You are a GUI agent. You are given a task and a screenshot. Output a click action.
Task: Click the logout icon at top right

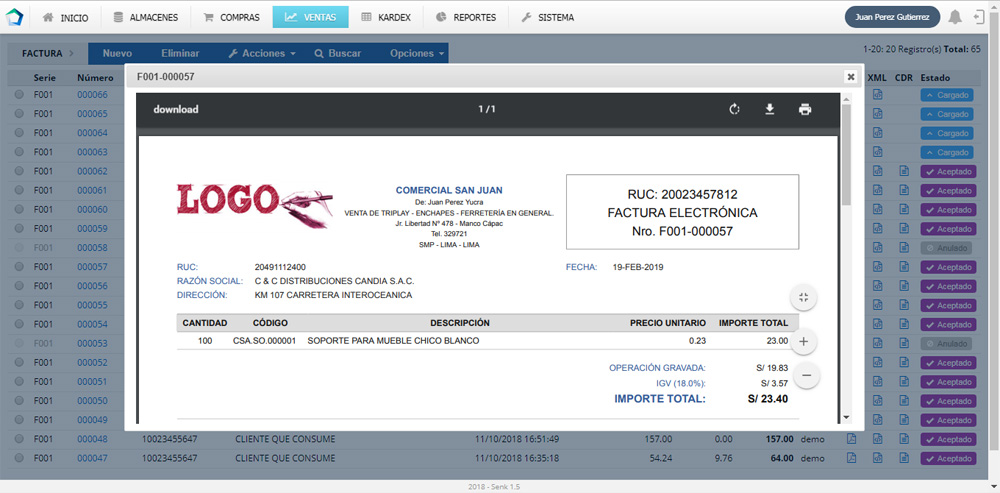click(x=979, y=17)
